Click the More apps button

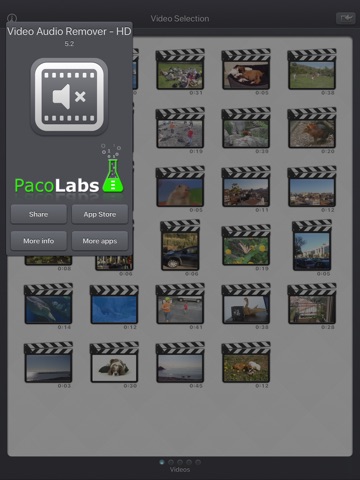click(100, 241)
